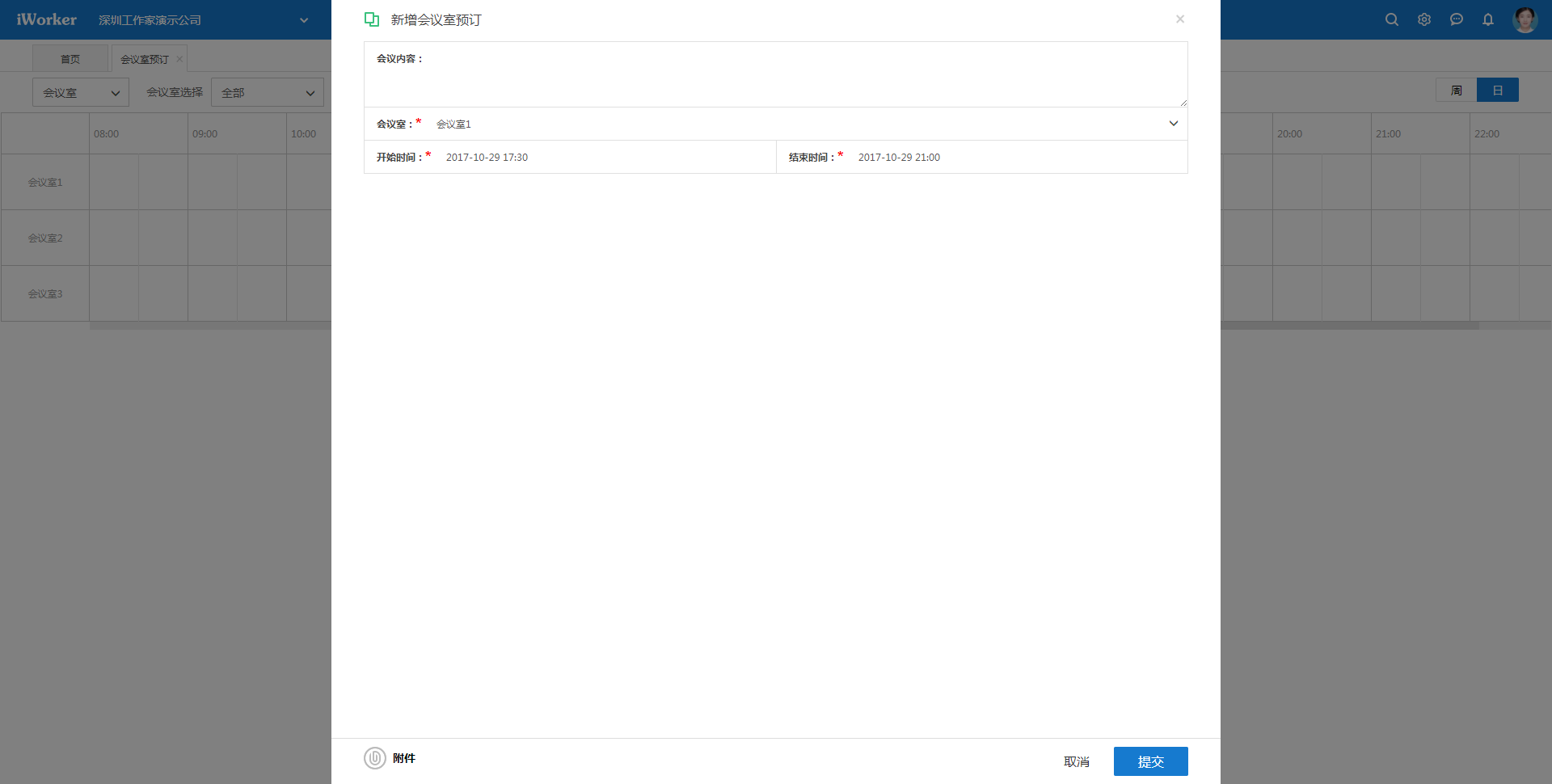The image size is (1552, 784).
Task: Switch to week view 周
Action: click(1457, 90)
